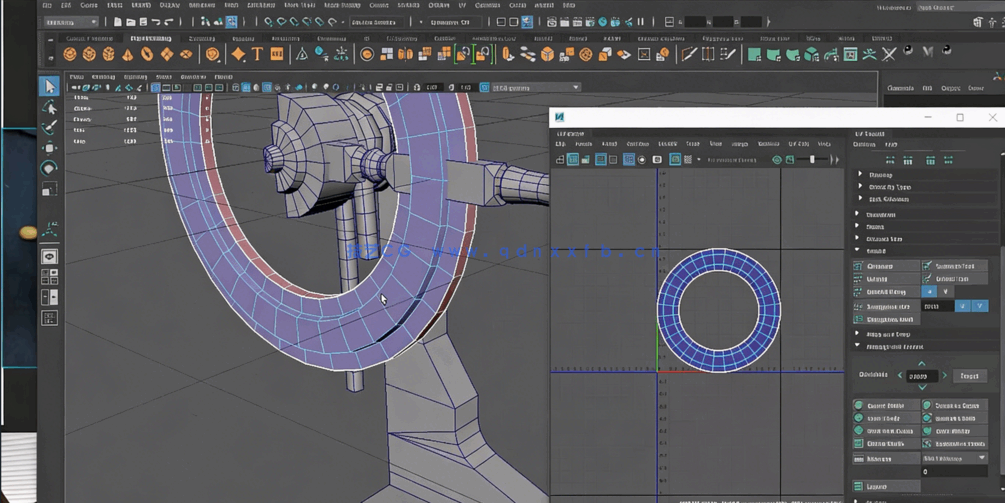Viewport: 1005px width, 503px height.
Task: Create a polygon cone from shelf
Action: 128,55
